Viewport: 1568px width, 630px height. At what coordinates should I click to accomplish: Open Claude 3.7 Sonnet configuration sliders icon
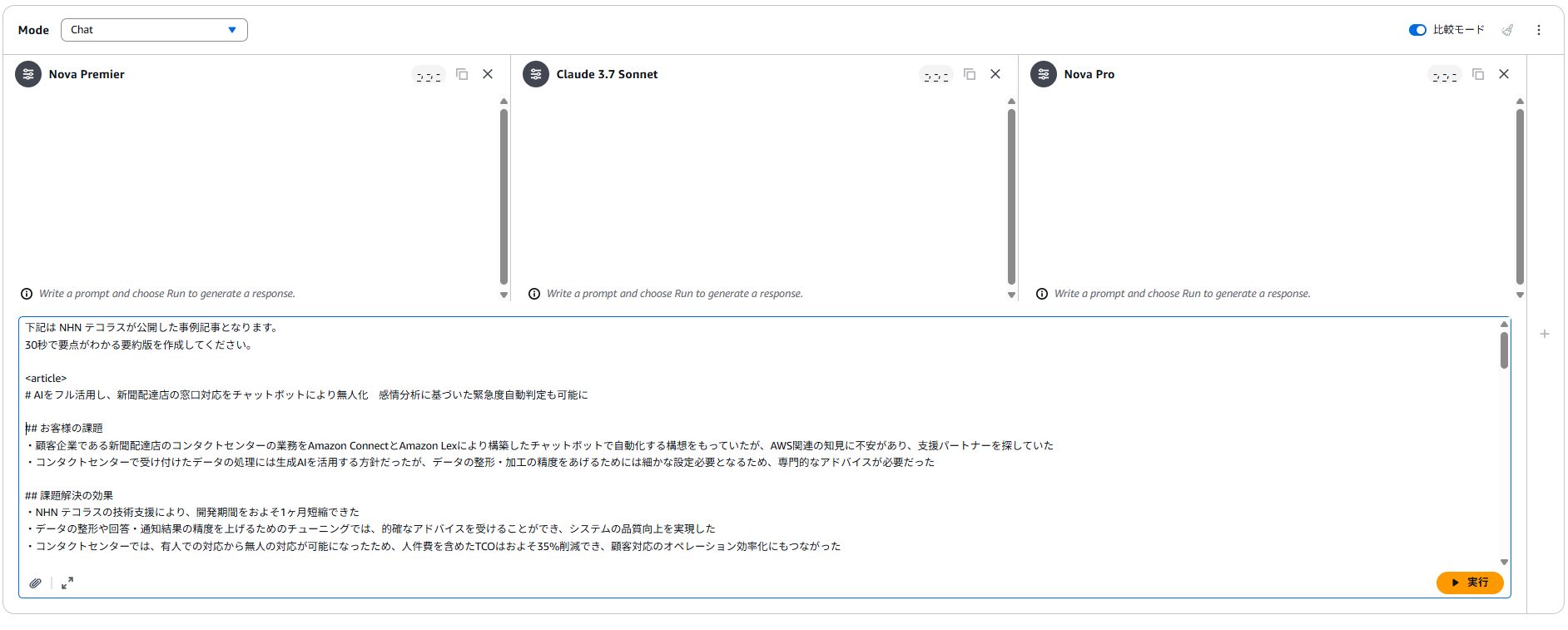click(x=536, y=74)
